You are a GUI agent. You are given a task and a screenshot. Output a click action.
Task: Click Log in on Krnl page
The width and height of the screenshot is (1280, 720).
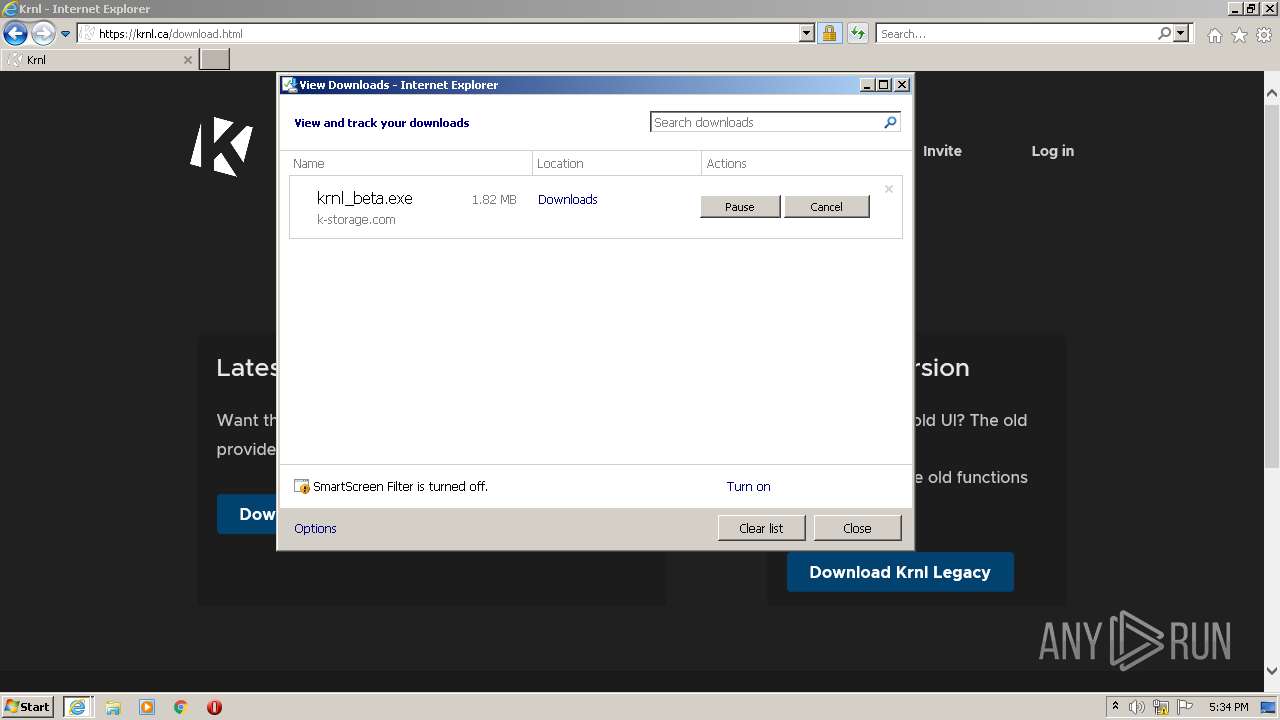(x=1052, y=151)
